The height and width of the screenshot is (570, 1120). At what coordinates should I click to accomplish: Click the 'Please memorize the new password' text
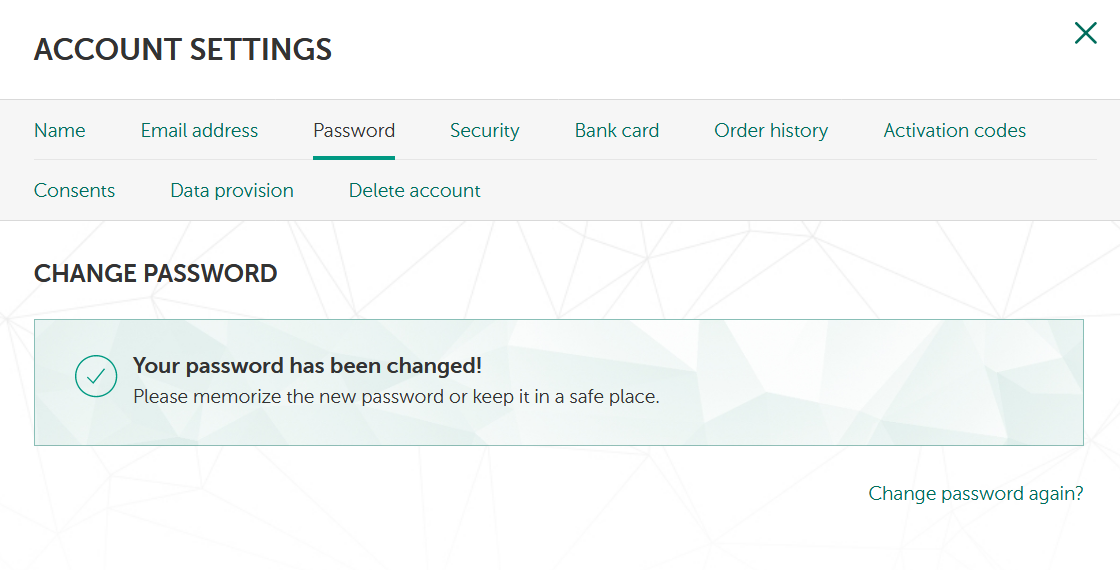point(396,397)
